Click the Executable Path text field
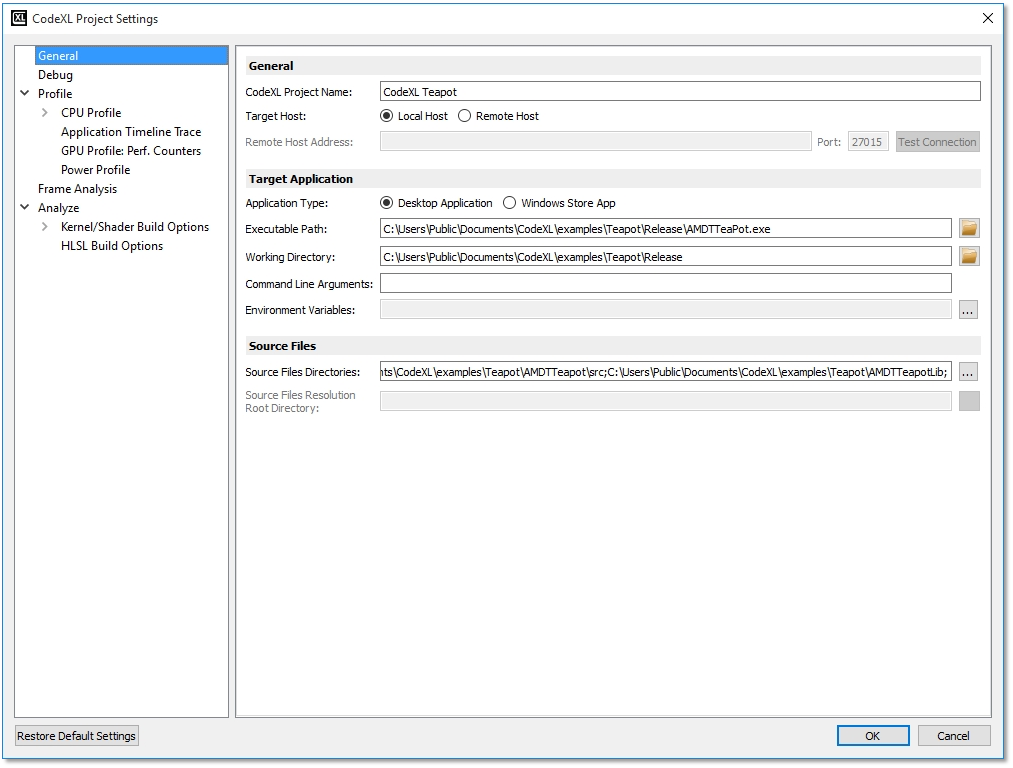Viewport: 1013px width, 768px height. (665, 229)
